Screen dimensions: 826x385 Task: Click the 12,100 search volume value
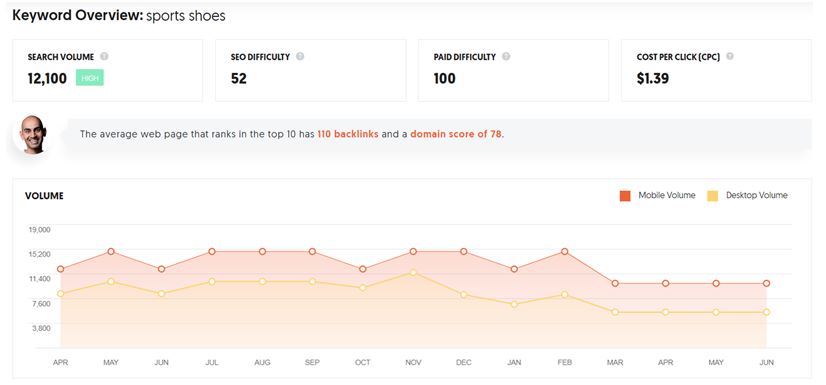click(47, 78)
